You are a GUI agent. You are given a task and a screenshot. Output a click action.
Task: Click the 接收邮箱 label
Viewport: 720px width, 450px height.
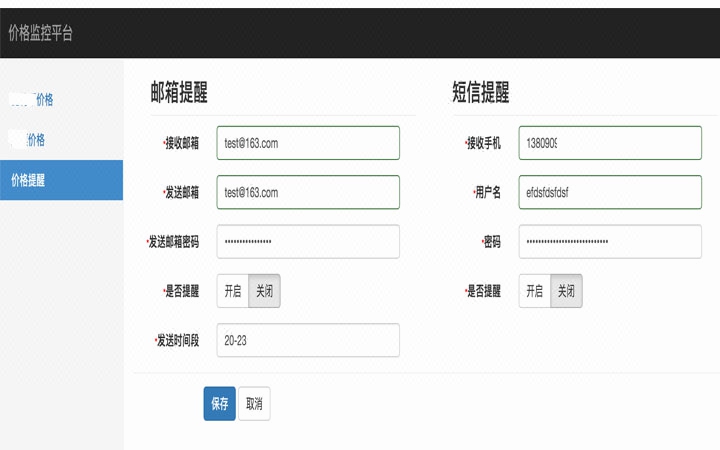(x=181, y=143)
